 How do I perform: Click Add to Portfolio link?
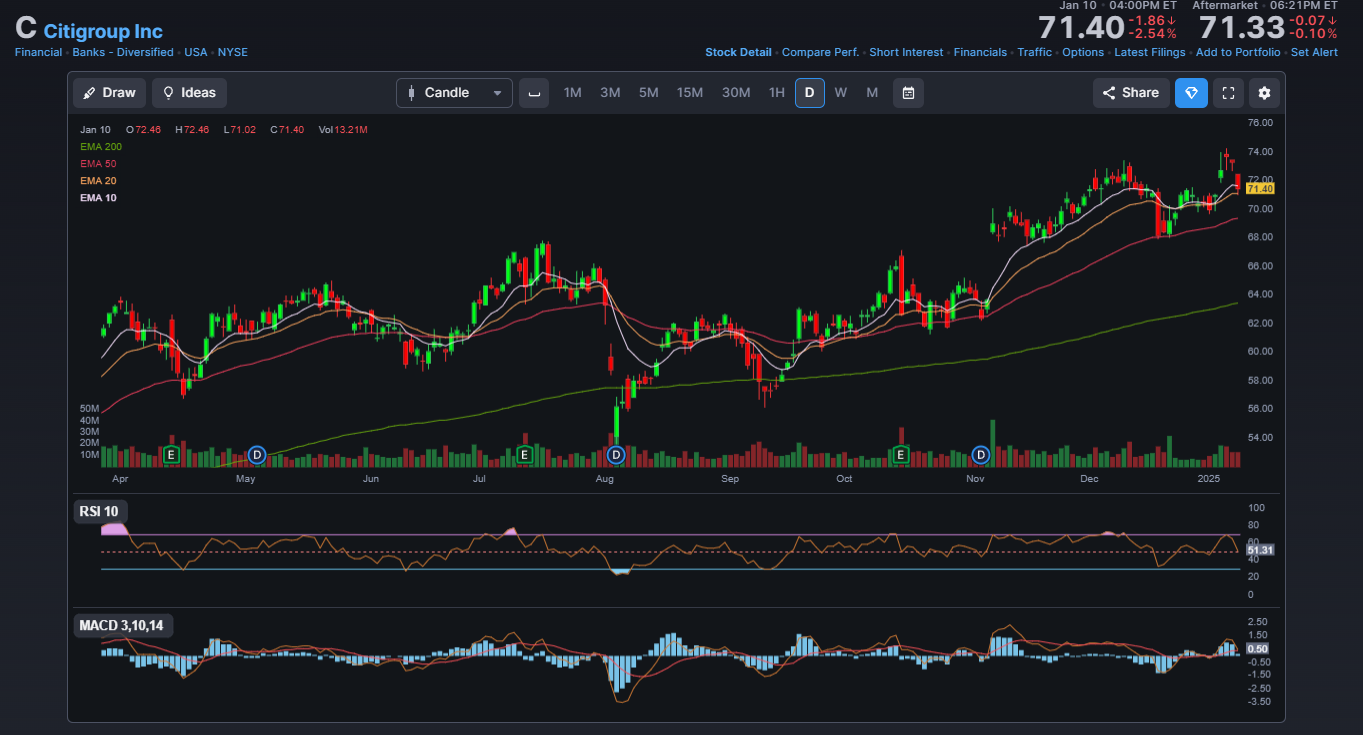pyautogui.click(x=1238, y=52)
